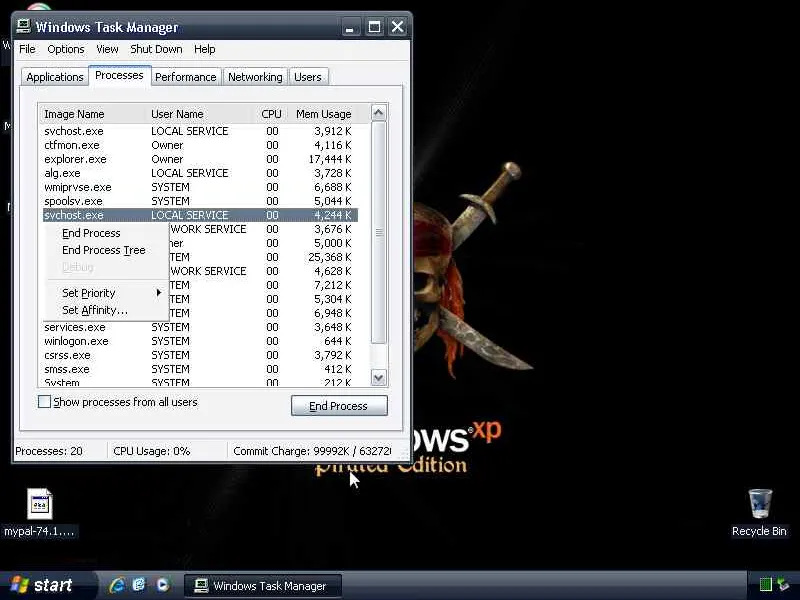Click process list scroll up arrow
800x600 pixels.
pos(379,113)
